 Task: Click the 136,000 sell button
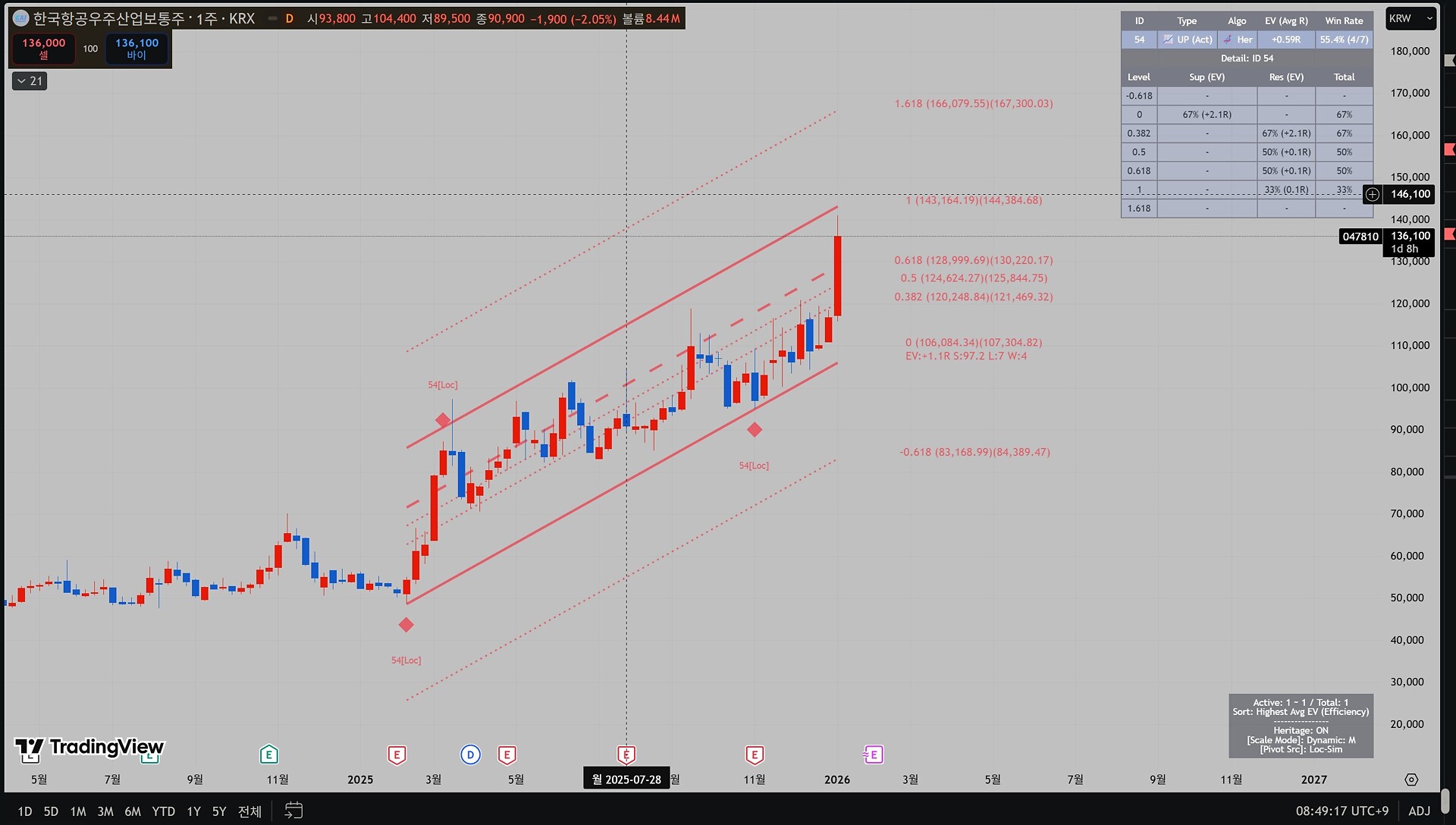coord(43,49)
